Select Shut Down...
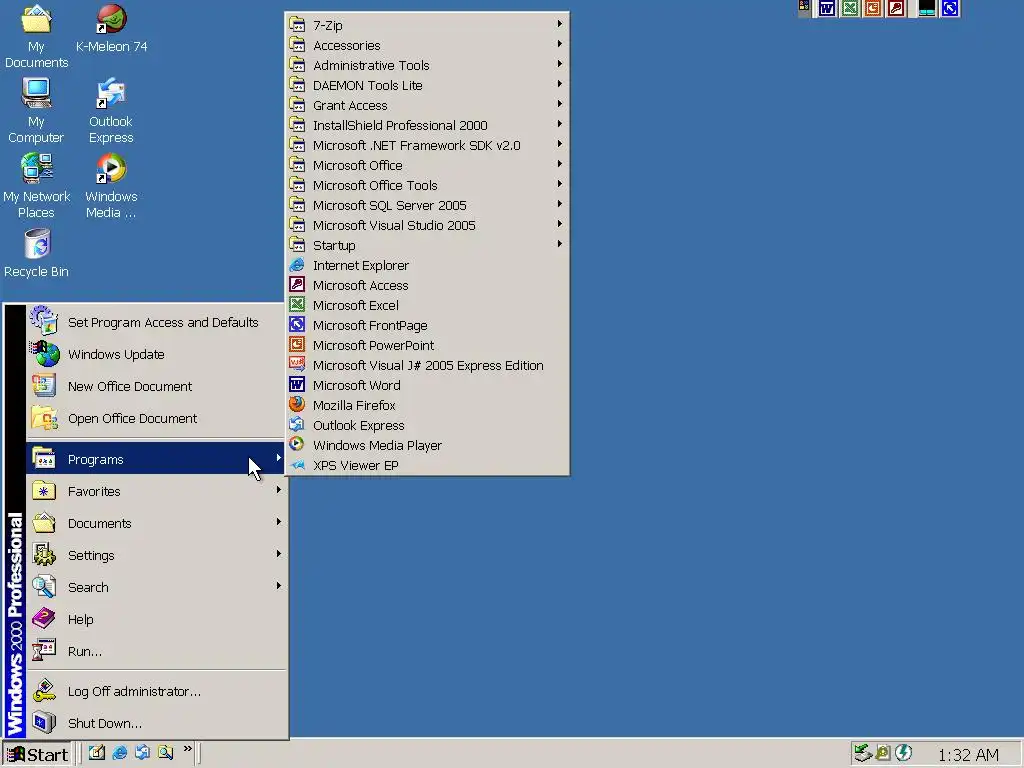Image resolution: width=1024 pixels, height=768 pixels. pyautogui.click(x=157, y=723)
